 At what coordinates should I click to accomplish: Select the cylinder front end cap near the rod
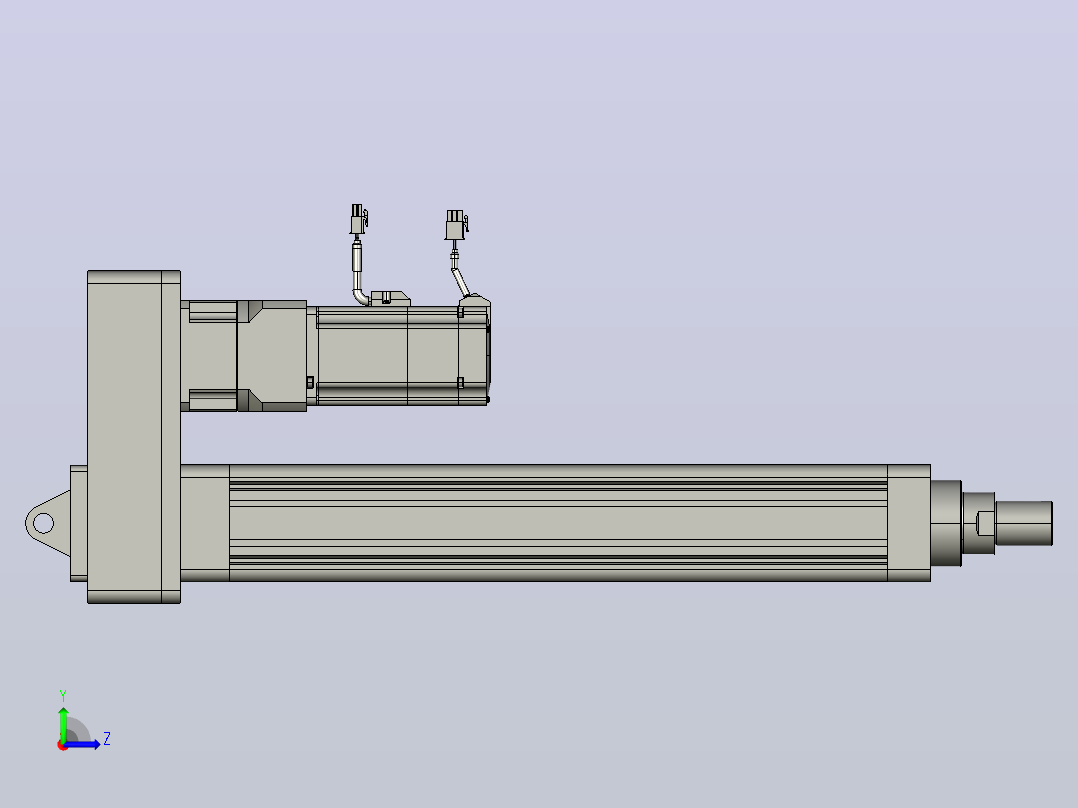909,523
